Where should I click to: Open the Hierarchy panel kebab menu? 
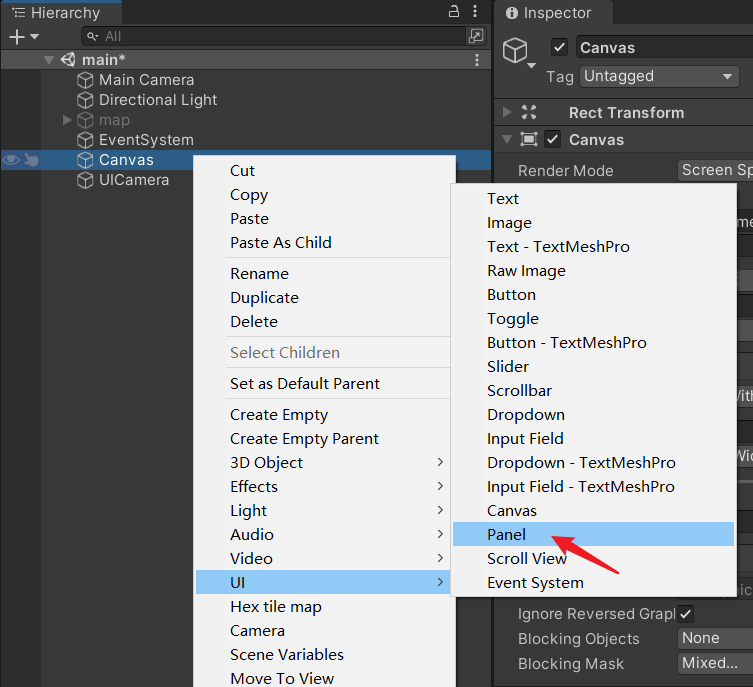[475, 12]
